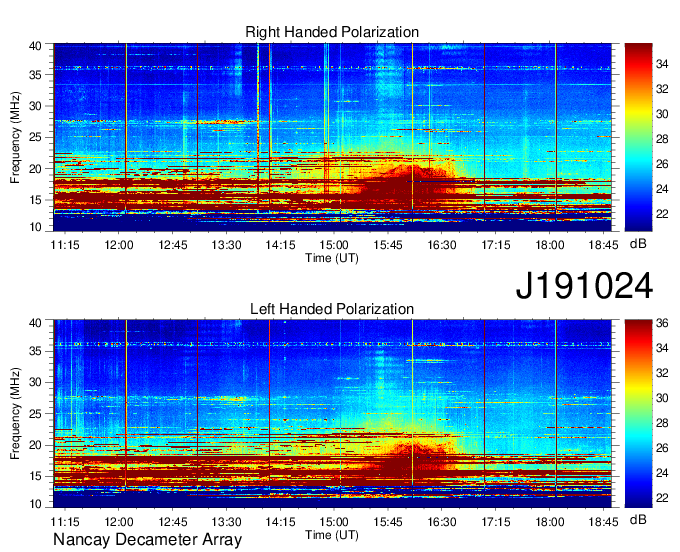Viewport: 680px width, 552px height.
Task: Click the 15:00 tick on Left Handed plot
Action: tap(334, 522)
